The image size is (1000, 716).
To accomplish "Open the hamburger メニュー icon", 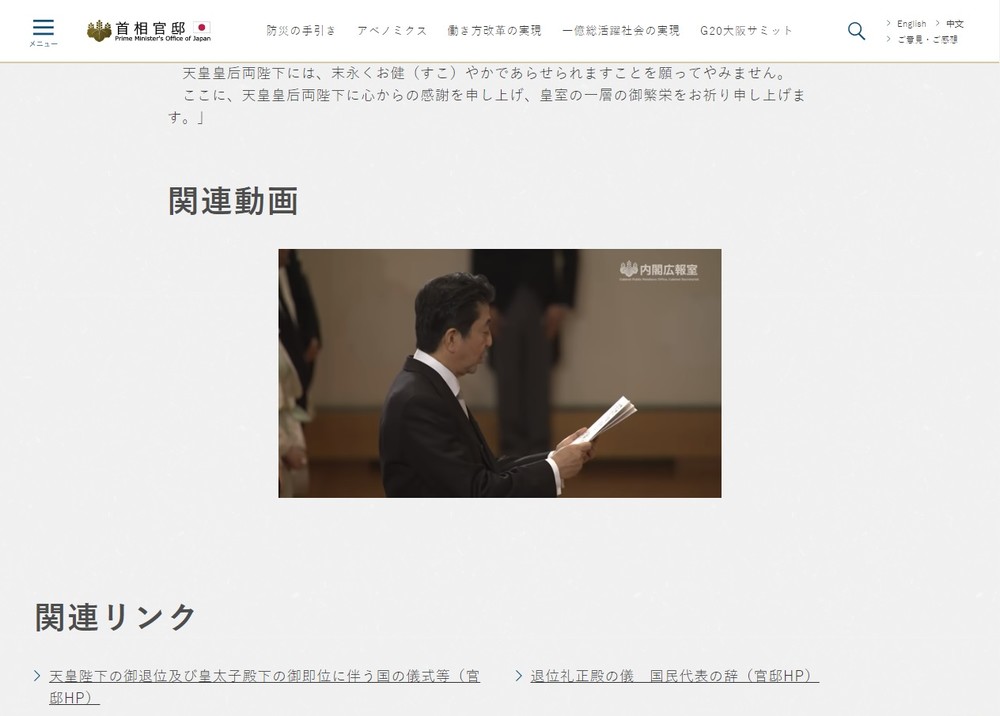I will pyautogui.click(x=43, y=31).
